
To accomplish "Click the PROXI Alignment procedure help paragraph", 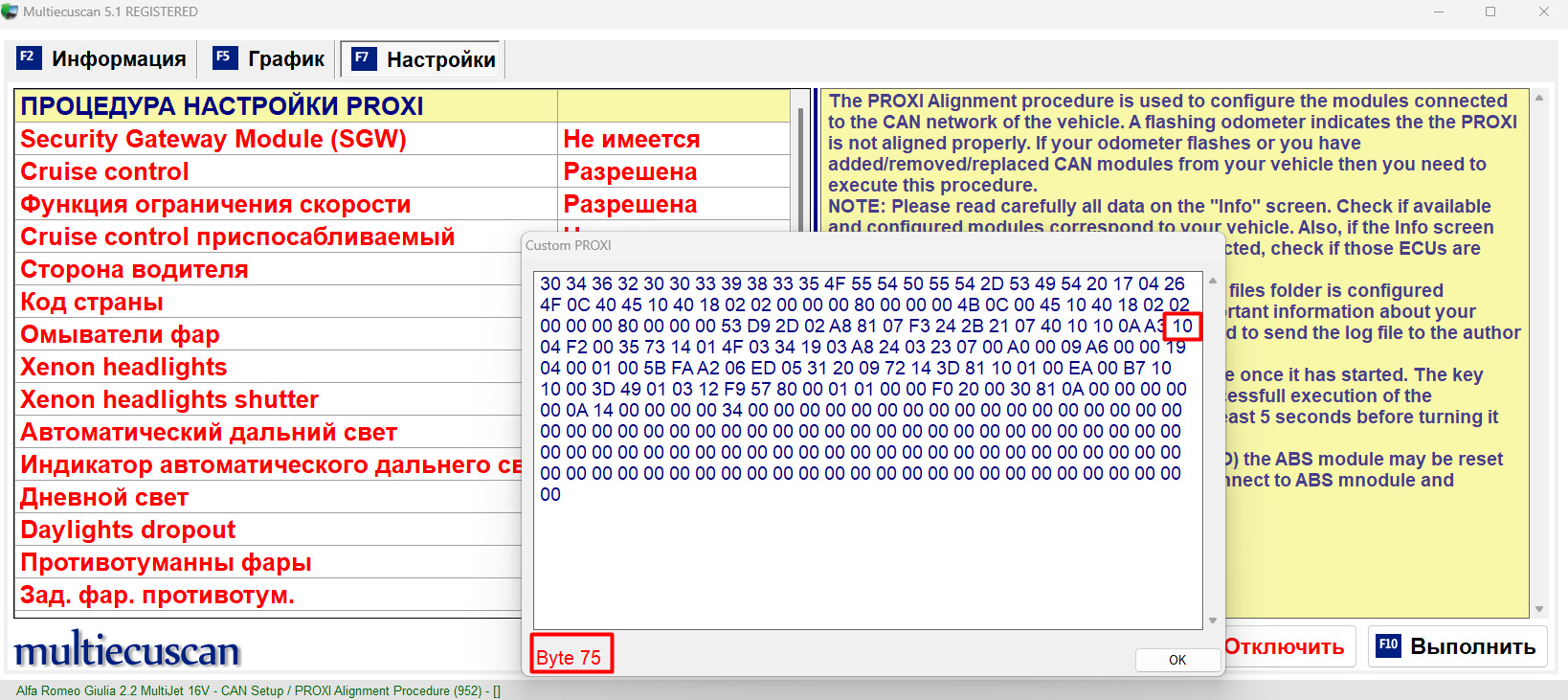I will 1173,143.
